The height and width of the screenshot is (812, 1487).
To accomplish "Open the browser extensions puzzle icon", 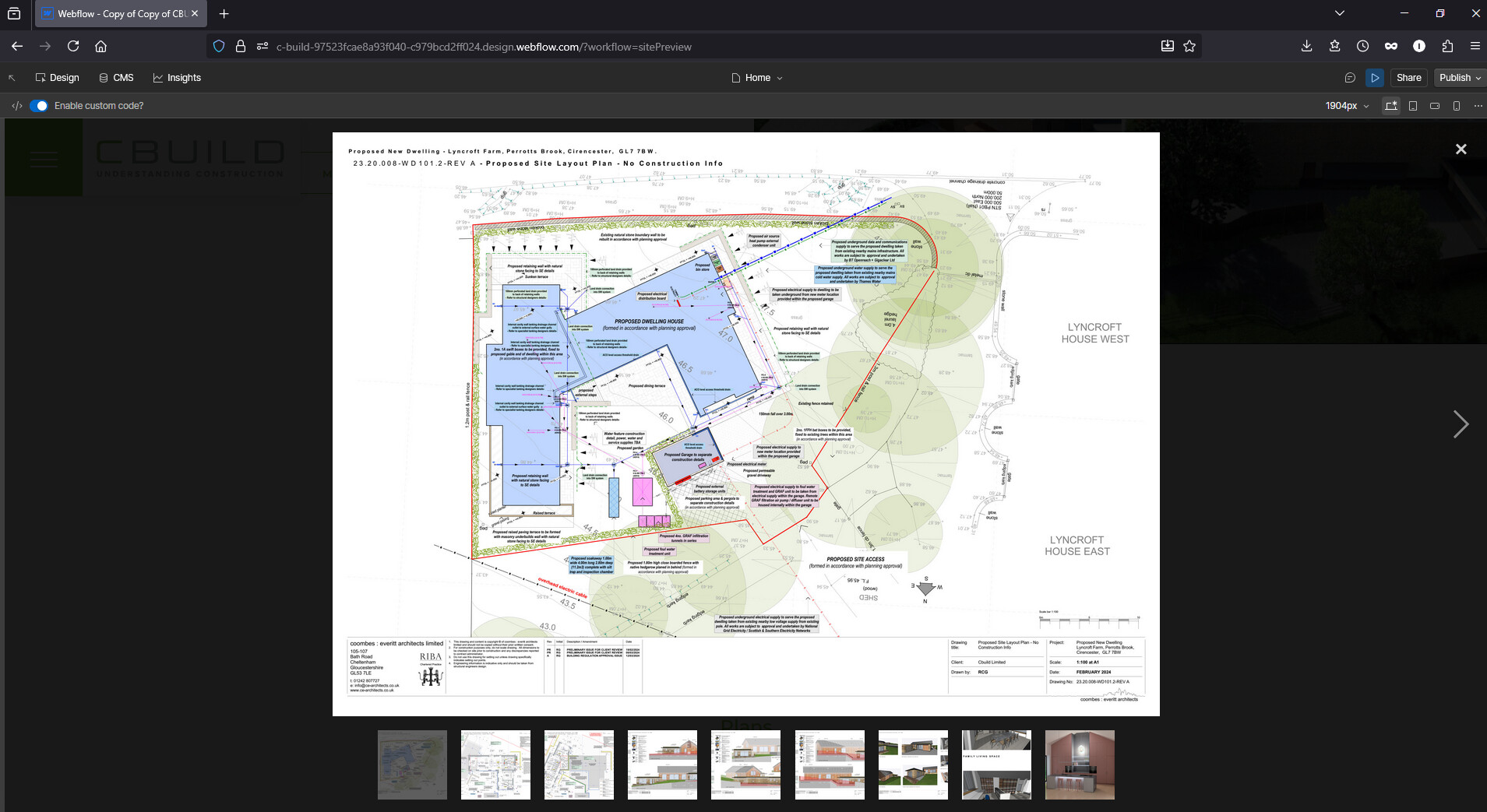I will (x=1447, y=46).
